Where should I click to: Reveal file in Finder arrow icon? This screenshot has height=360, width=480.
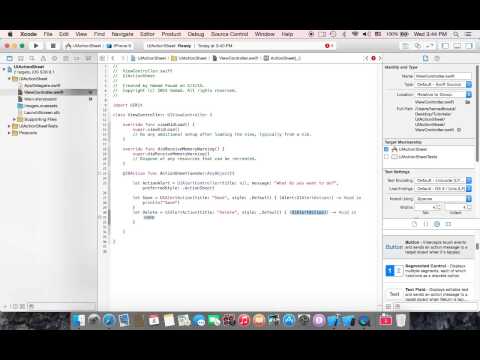pyautogui.click(x=459, y=130)
